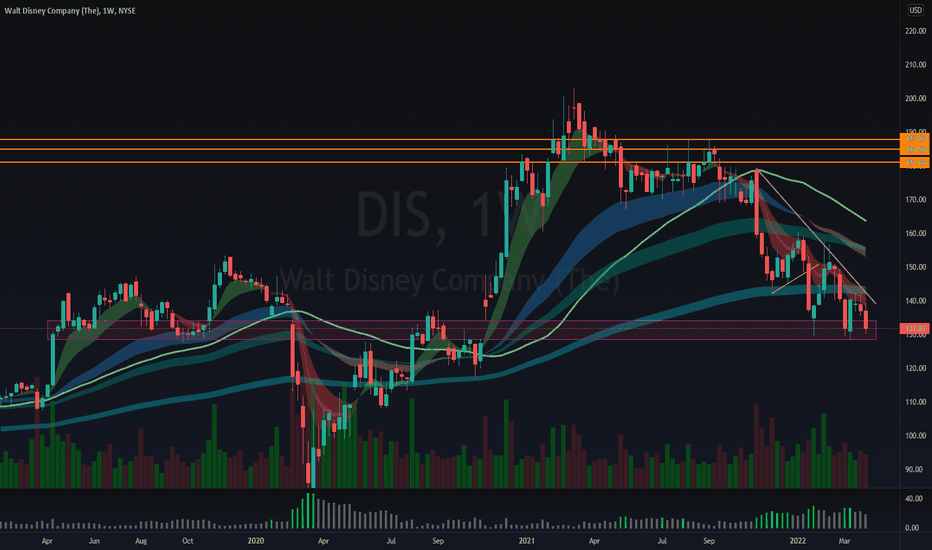Image resolution: width=932 pixels, height=550 pixels.
Task: Select the 120.00 price axis label
Action: tap(915, 369)
